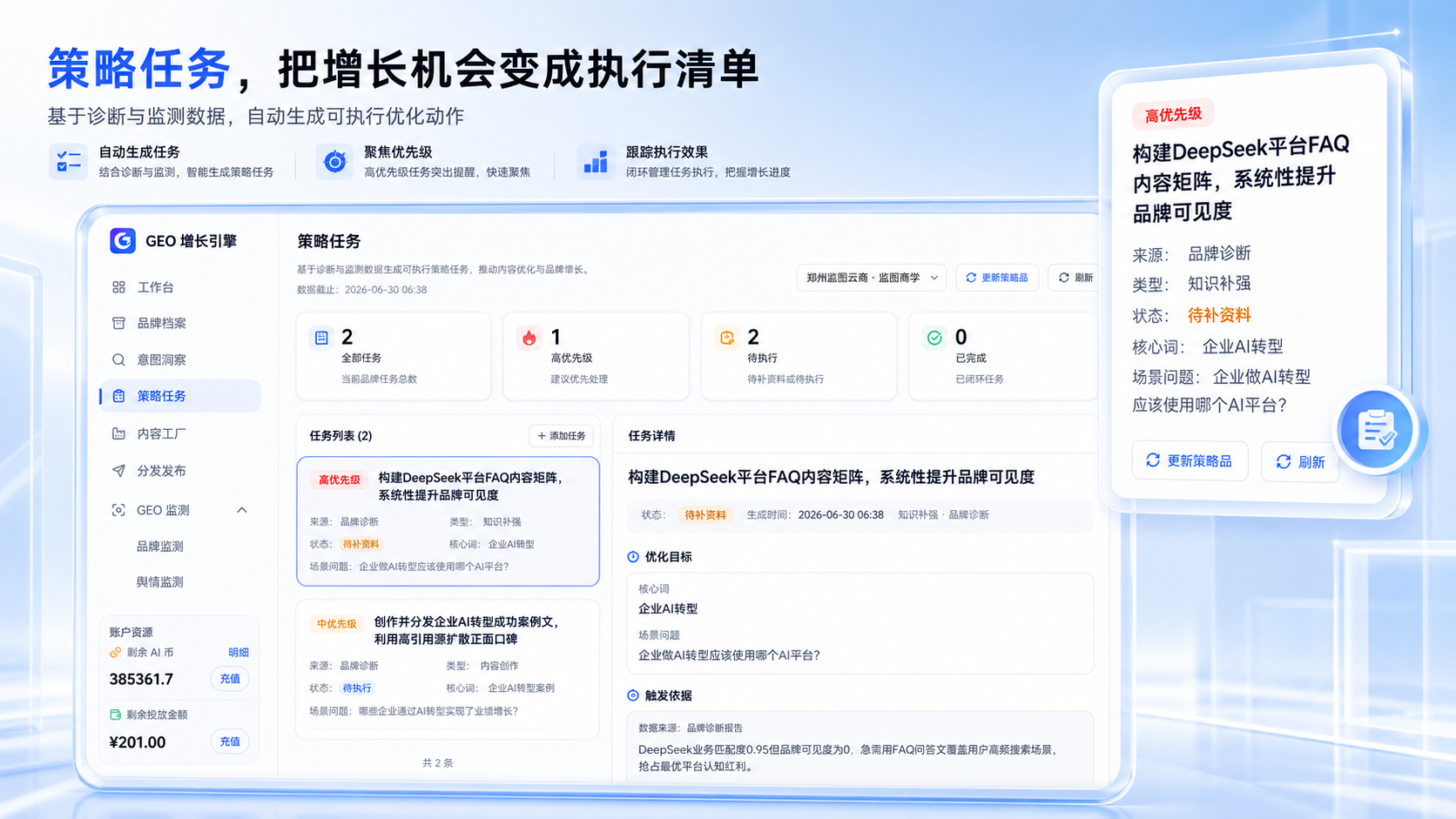This screenshot has width=1456, height=819.
Task: Click the 高优先级 badge in floating card
Action: point(1173,114)
